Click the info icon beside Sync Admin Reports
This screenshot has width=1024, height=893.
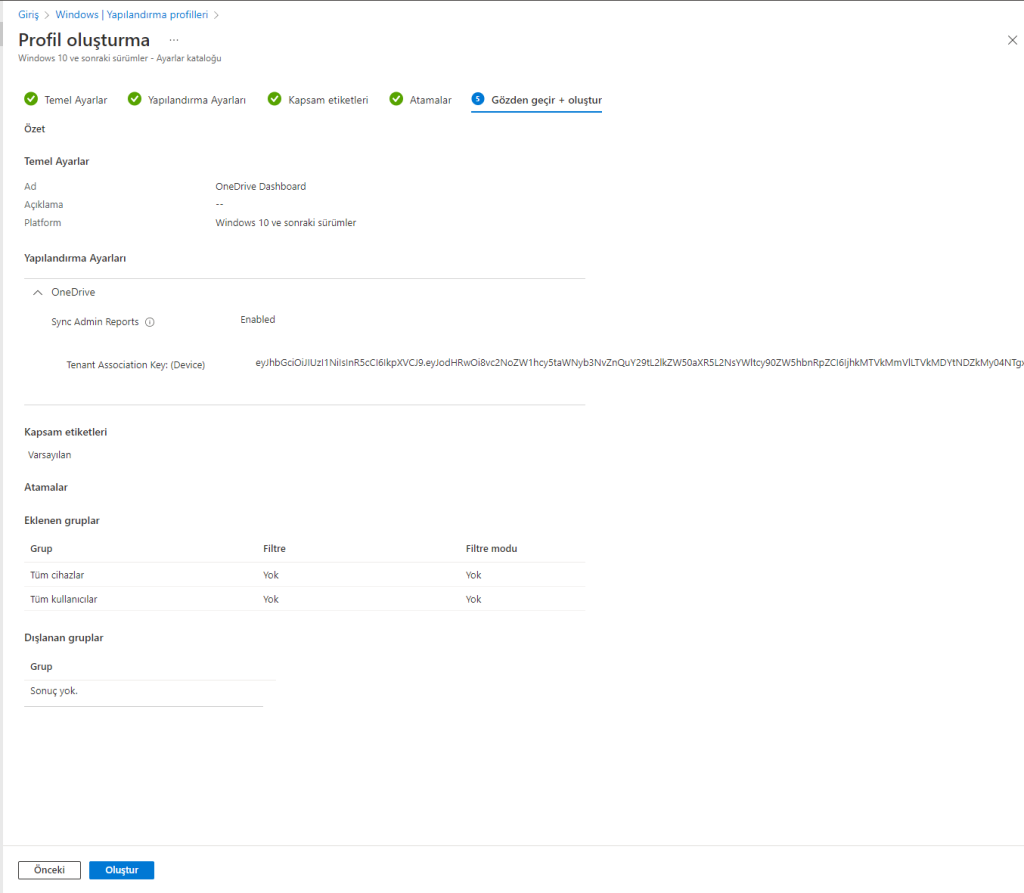tap(150, 322)
